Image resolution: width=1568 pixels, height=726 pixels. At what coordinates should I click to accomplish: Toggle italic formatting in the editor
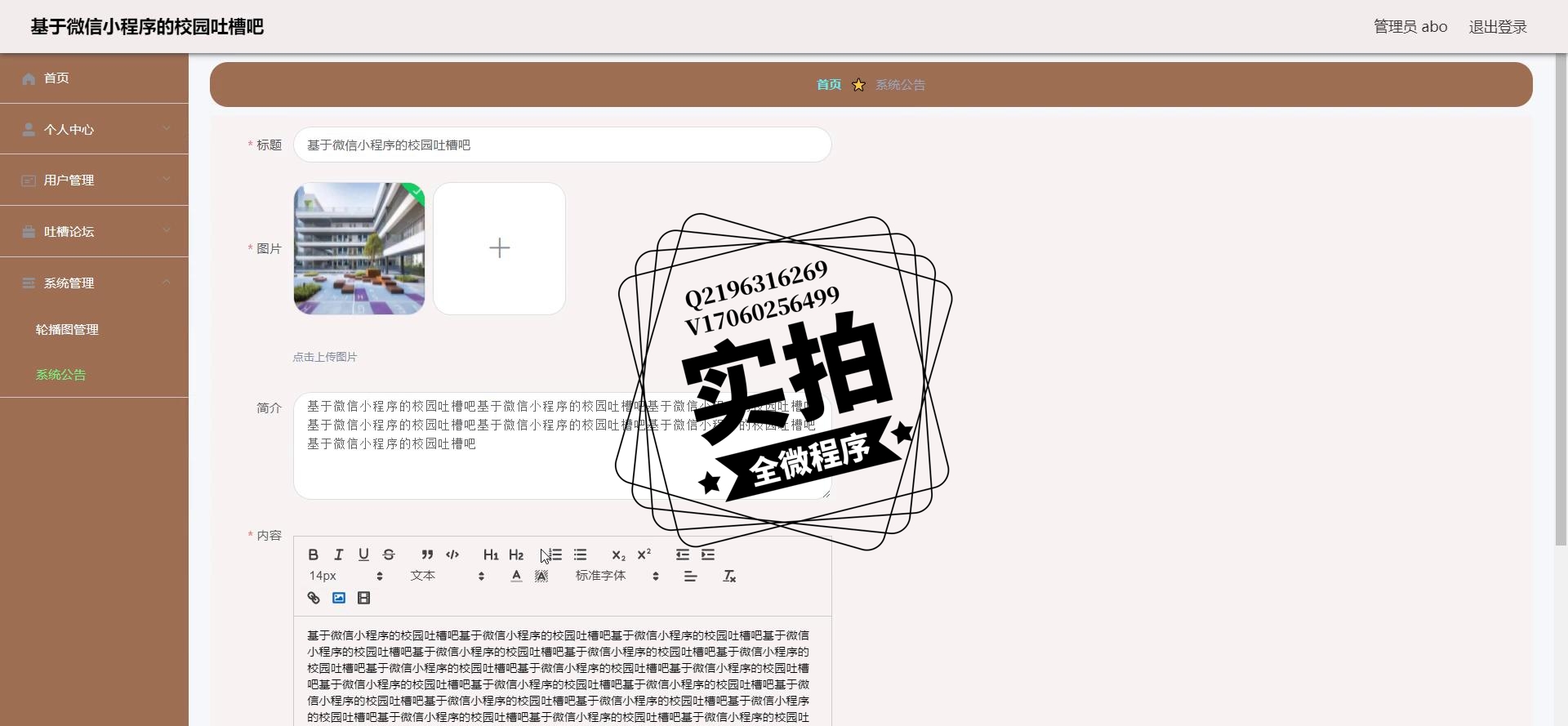338,555
